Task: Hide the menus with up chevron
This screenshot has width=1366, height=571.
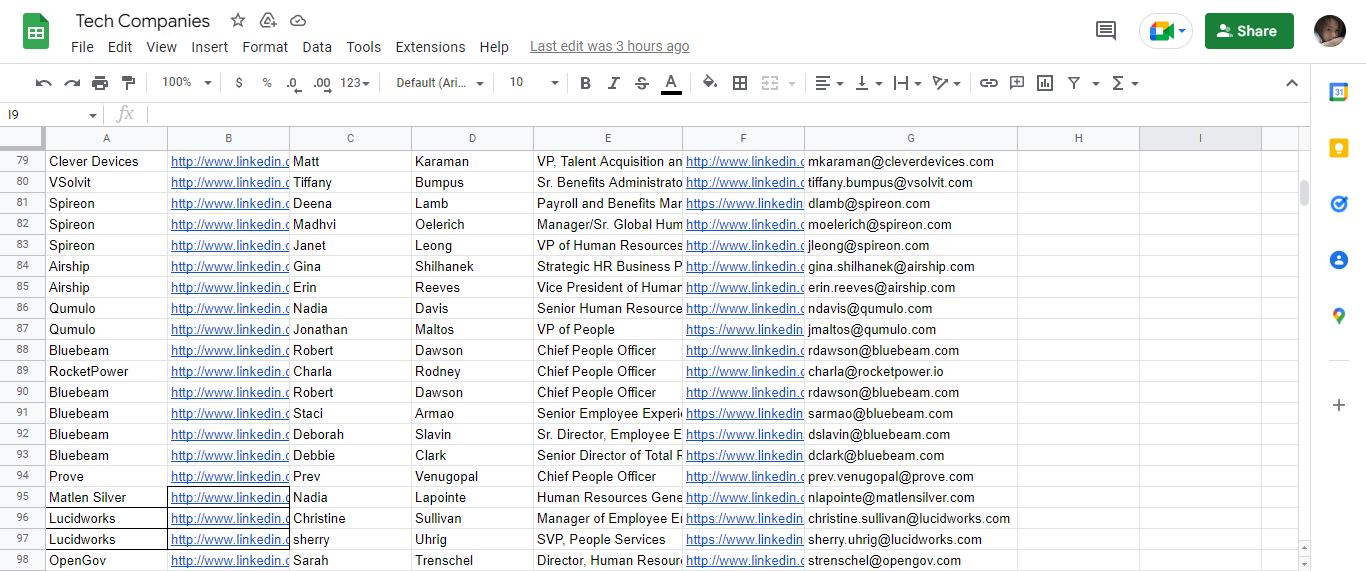Action: coord(1291,83)
